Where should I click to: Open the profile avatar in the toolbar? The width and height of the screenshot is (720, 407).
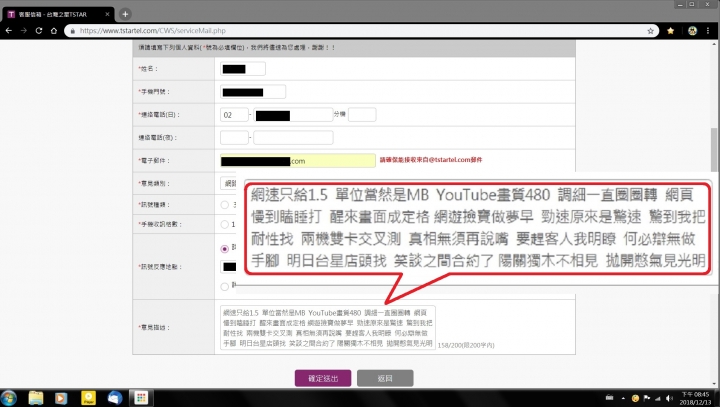point(692,31)
